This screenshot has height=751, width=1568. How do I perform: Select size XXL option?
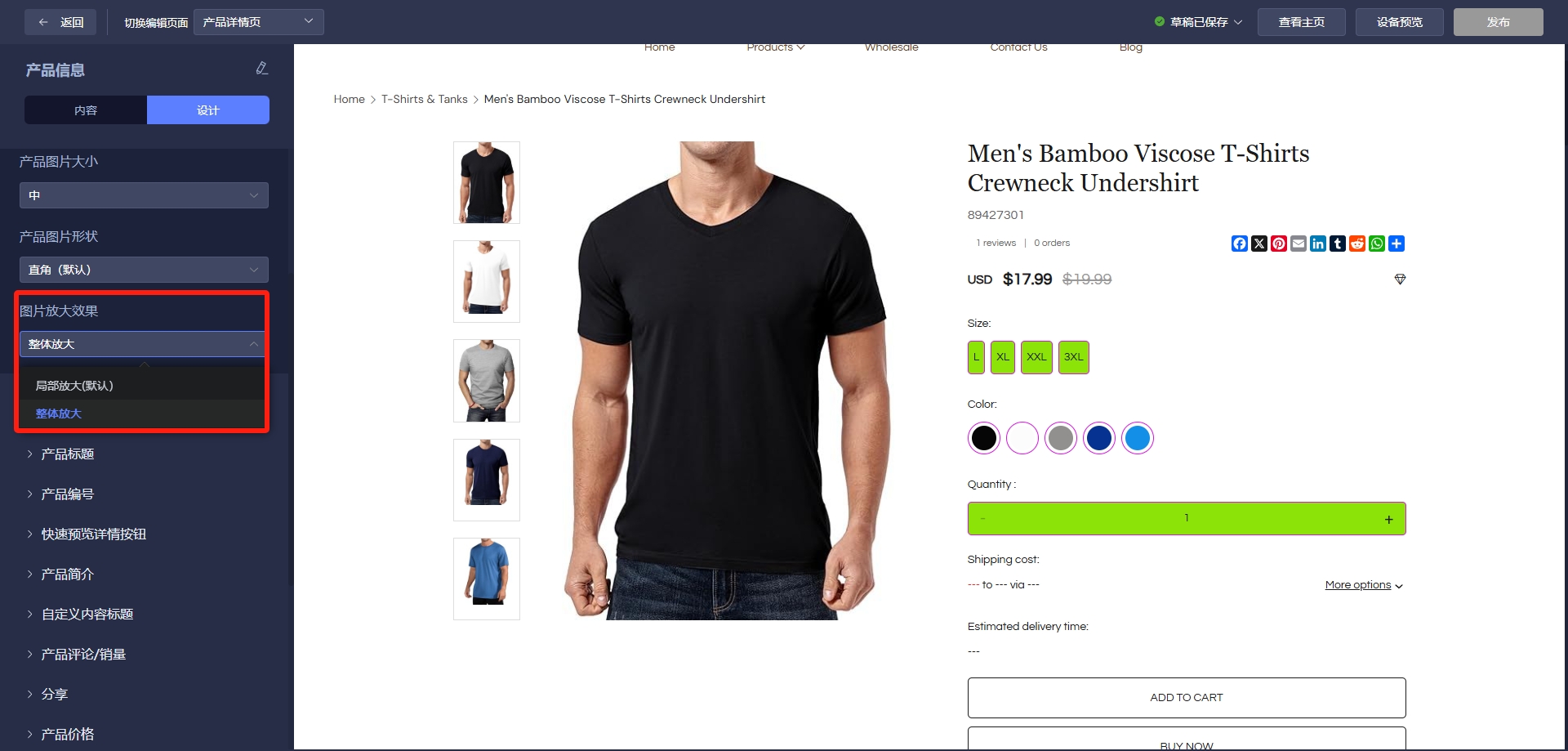[x=1036, y=357]
